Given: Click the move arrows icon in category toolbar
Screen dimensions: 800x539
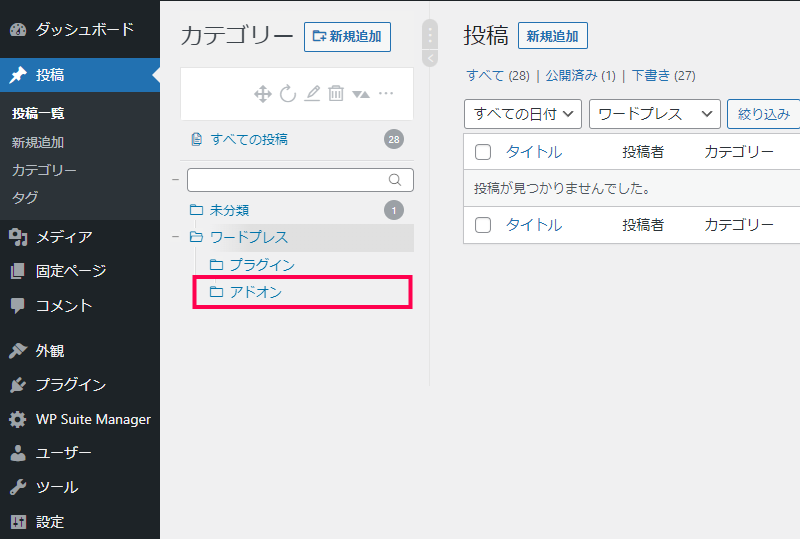Looking at the screenshot, I should [263, 94].
